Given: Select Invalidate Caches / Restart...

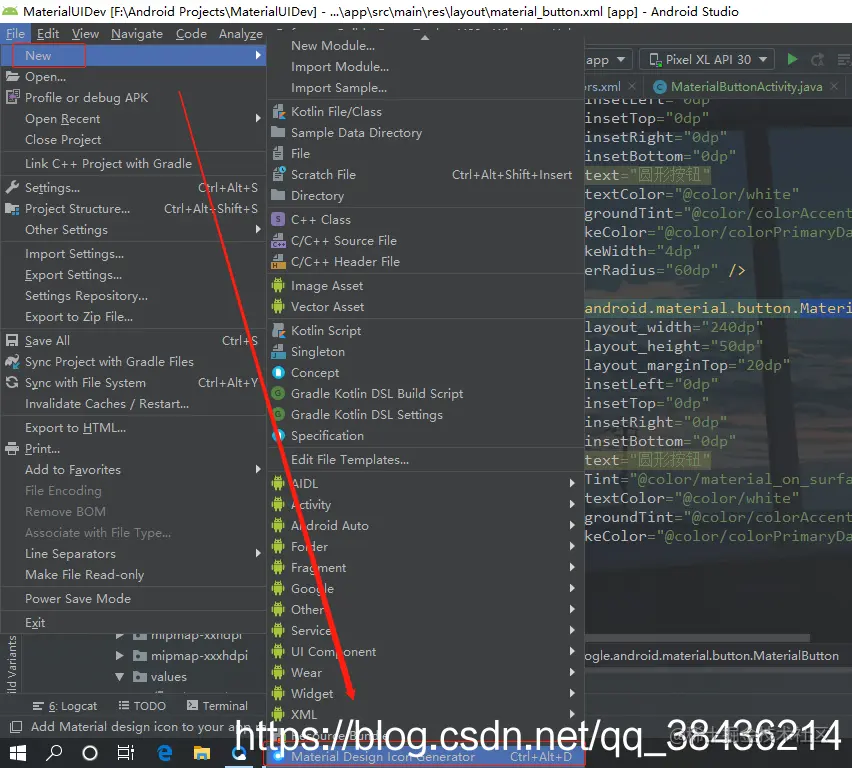Looking at the screenshot, I should point(133,404).
